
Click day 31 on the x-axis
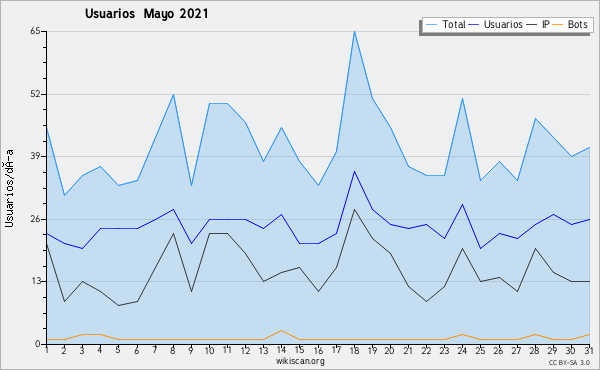(x=589, y=350)
